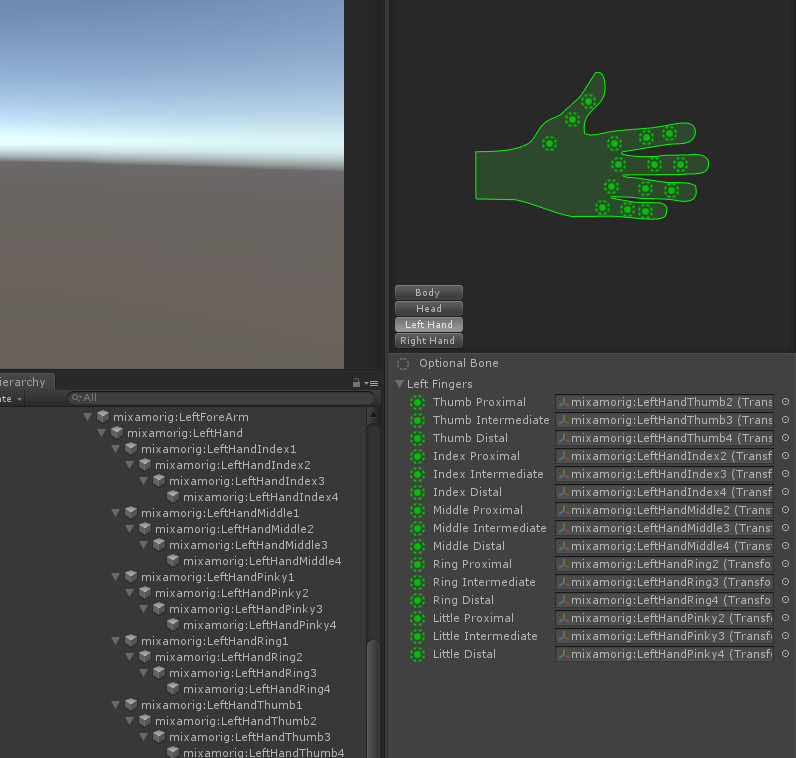Click the cube icon of mixamorig:LeftHandMiddle4
Viewport: 796px width, 758px height.
pos(173,561)
